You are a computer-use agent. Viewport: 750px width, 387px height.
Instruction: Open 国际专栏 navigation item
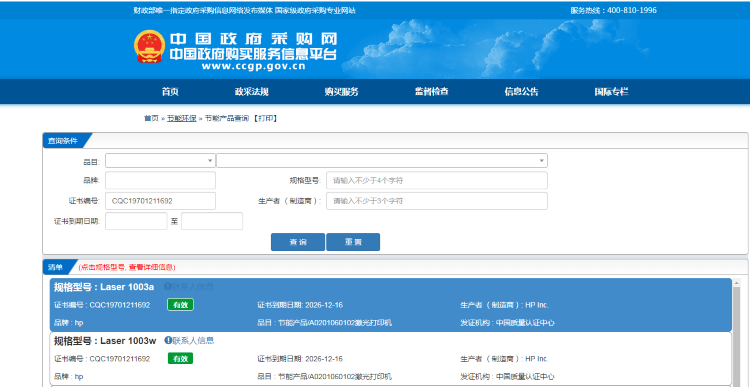pos(611,92)
